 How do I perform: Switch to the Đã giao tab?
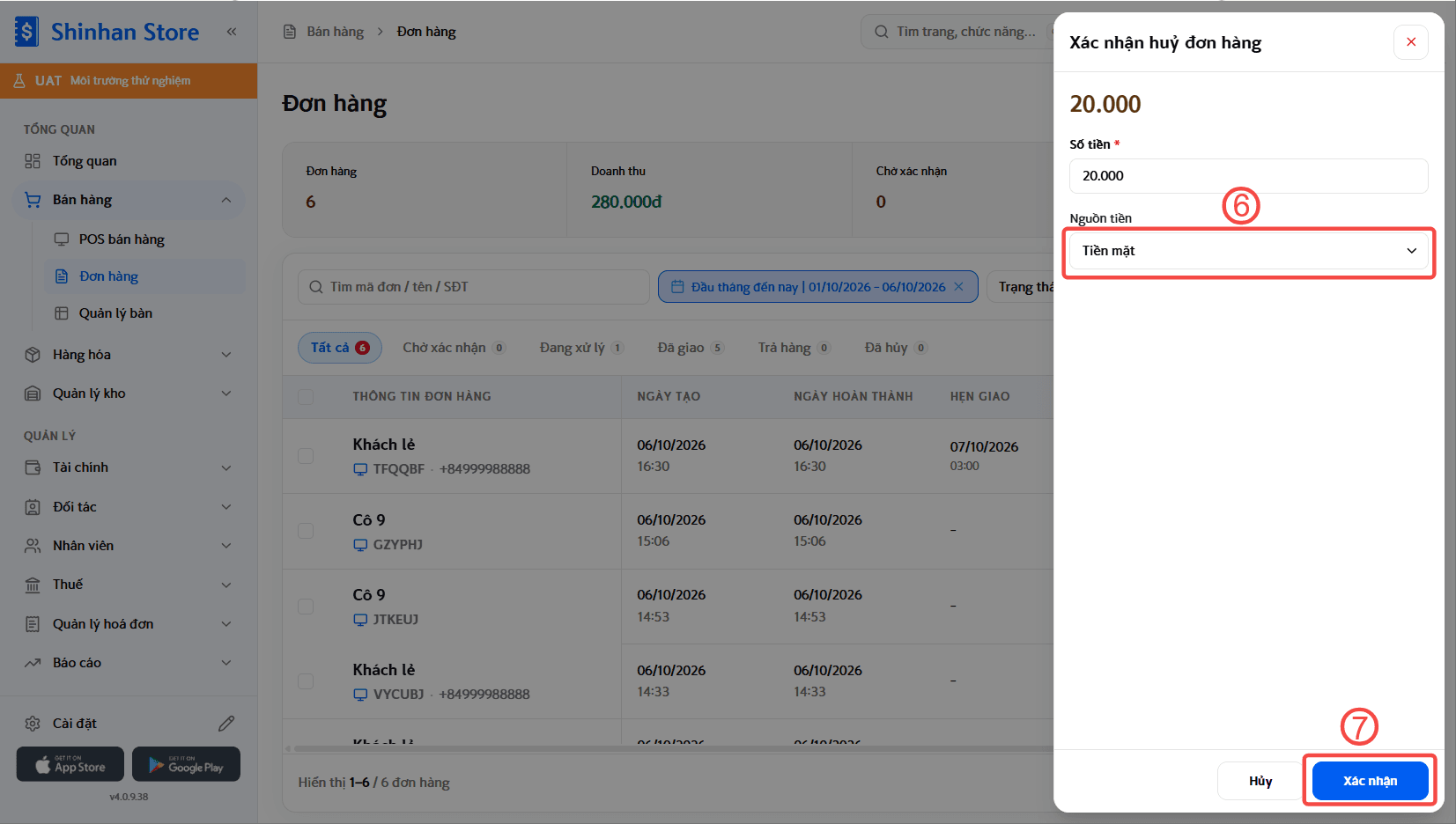691,348
